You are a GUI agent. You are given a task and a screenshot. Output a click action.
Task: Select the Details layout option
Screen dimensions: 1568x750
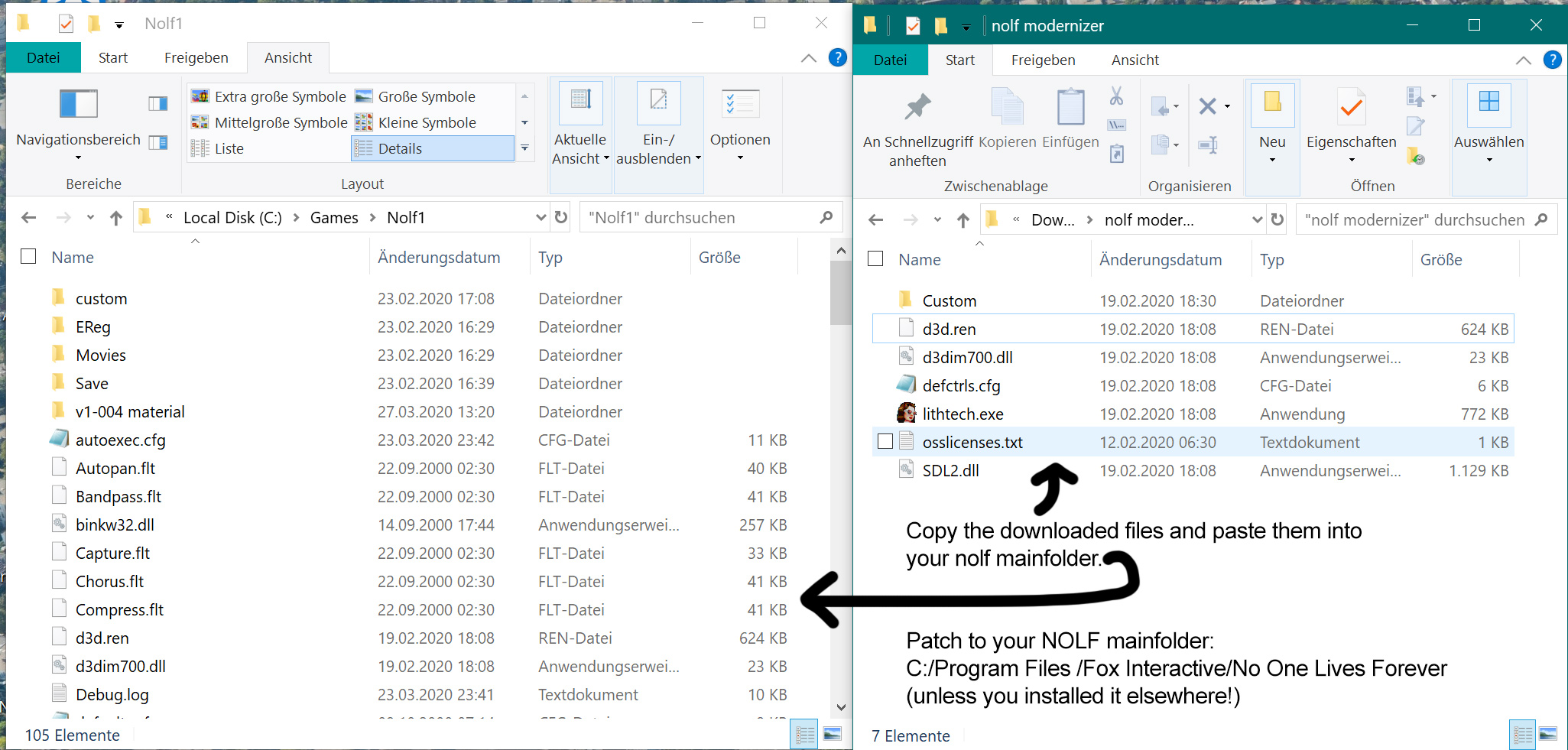tap(433, 148)
